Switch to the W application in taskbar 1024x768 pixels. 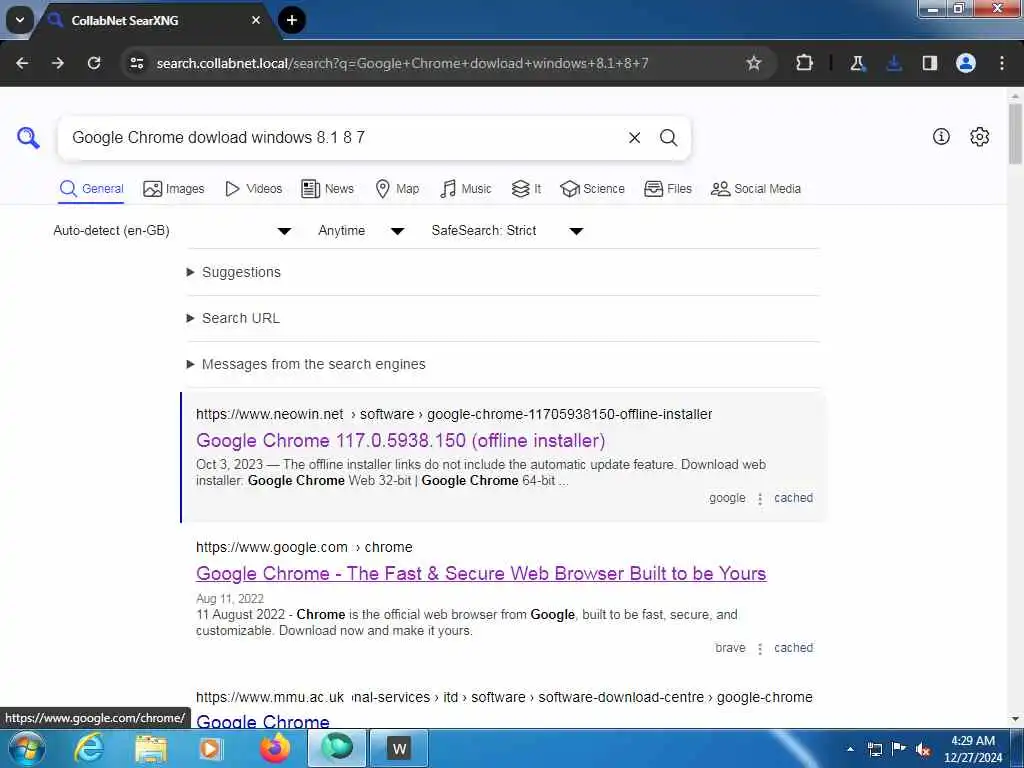click(x=399, y=748)
